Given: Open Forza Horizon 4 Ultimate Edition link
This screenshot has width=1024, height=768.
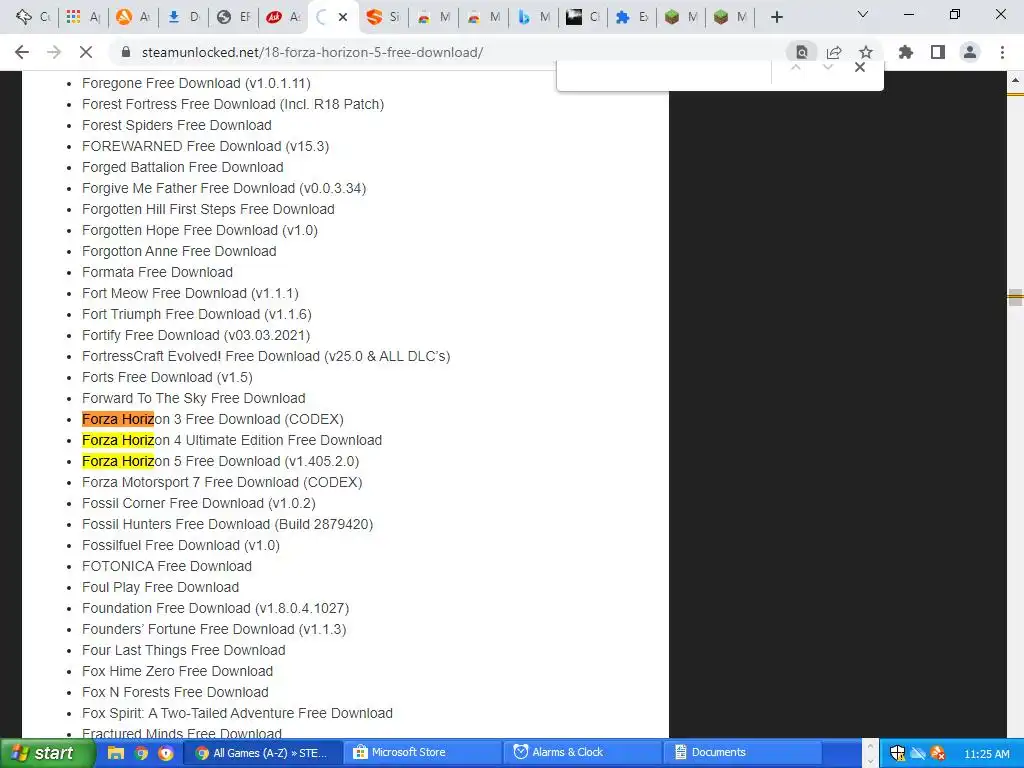Looking at the screenshot, I should 232,440.
